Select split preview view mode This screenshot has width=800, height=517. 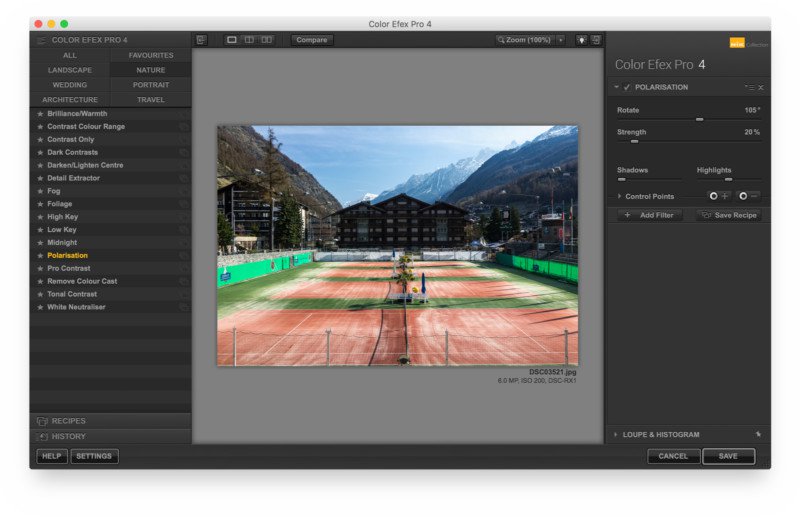click(x=249, y=40)
